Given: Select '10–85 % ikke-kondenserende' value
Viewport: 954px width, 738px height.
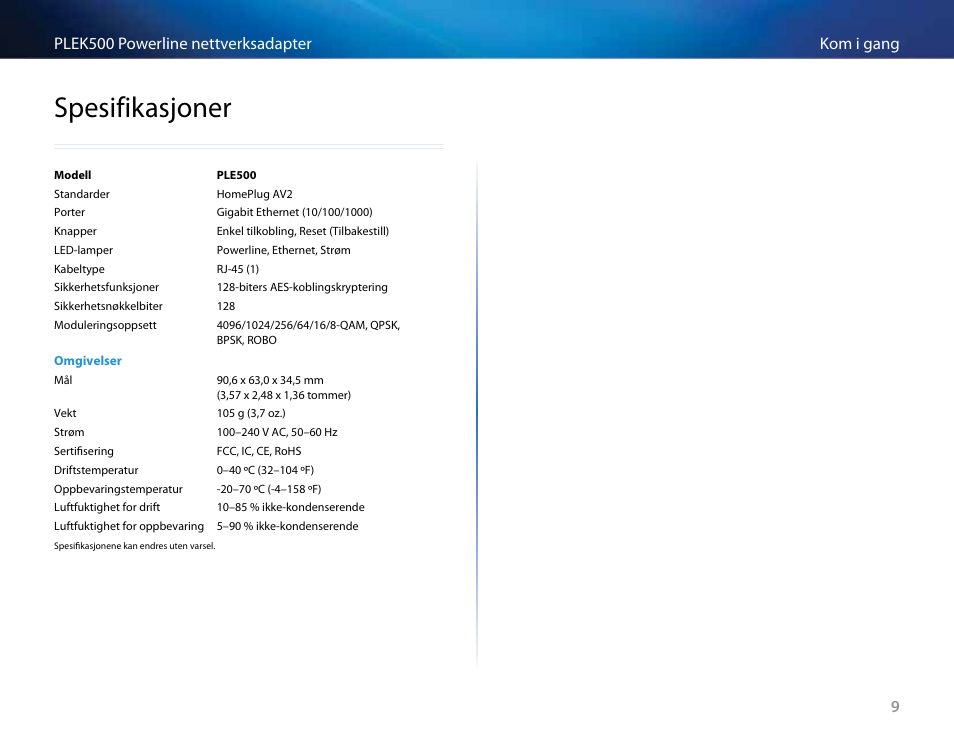Looking at the screenshot, I should pos(291,507).
